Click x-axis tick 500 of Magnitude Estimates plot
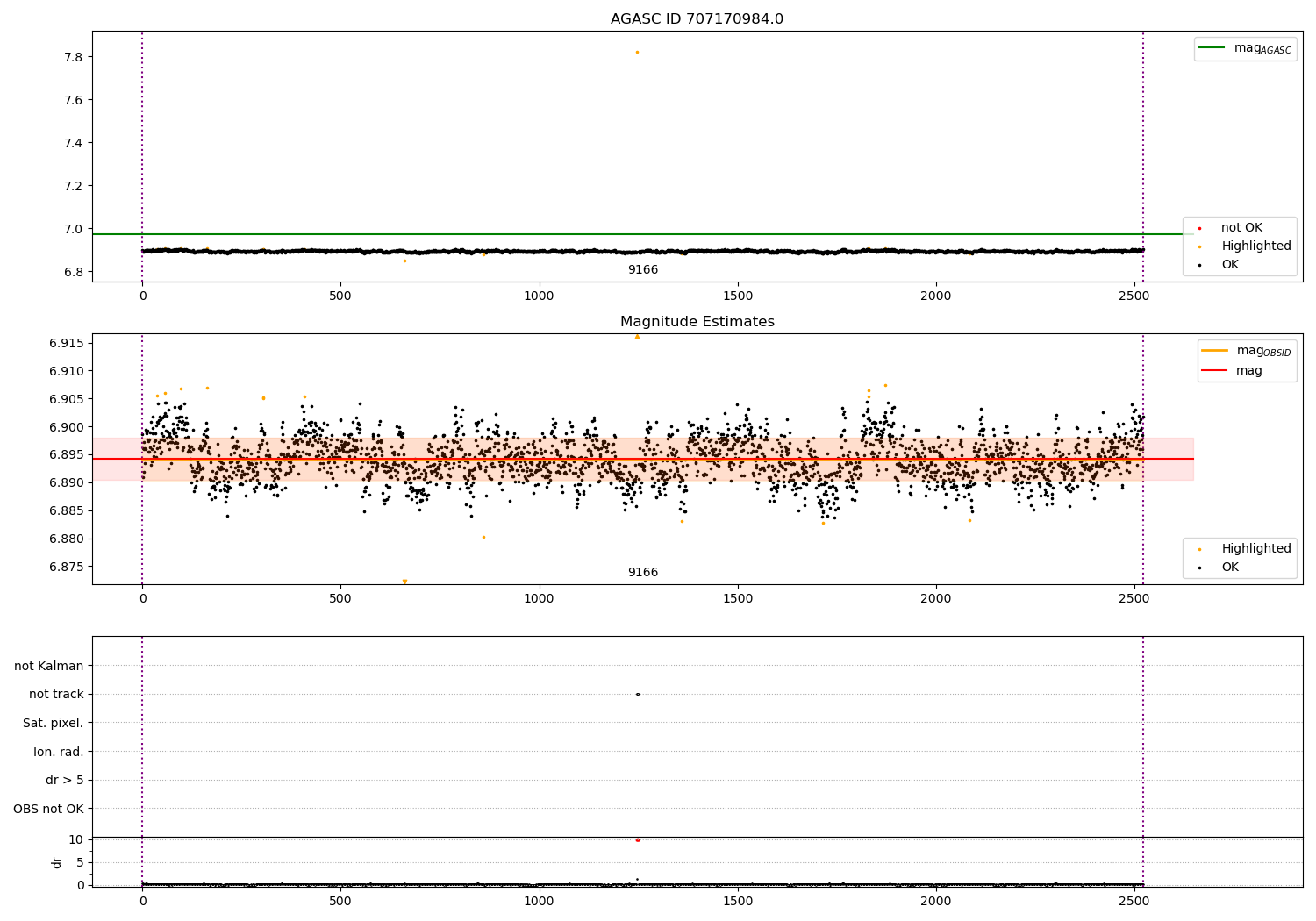The width and height of the screenshot is (1316, 921). pyautogui.click(x=340, y=598)
